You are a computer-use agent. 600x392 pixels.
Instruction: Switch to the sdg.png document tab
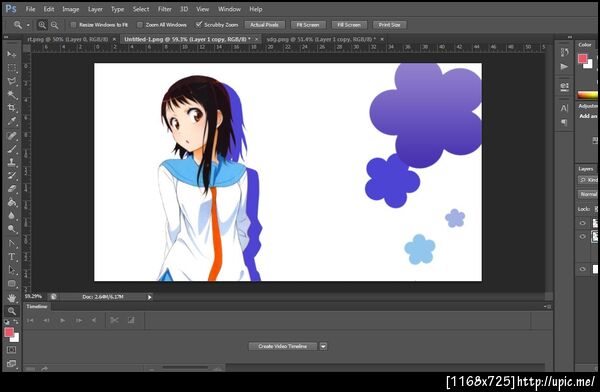321,39
